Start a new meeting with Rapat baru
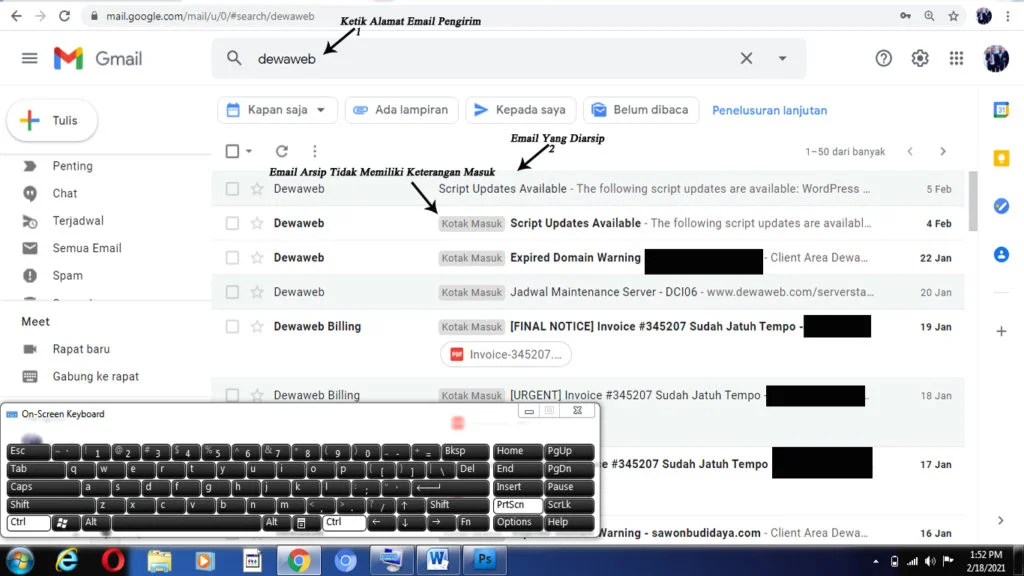 [x=81, y=349]
